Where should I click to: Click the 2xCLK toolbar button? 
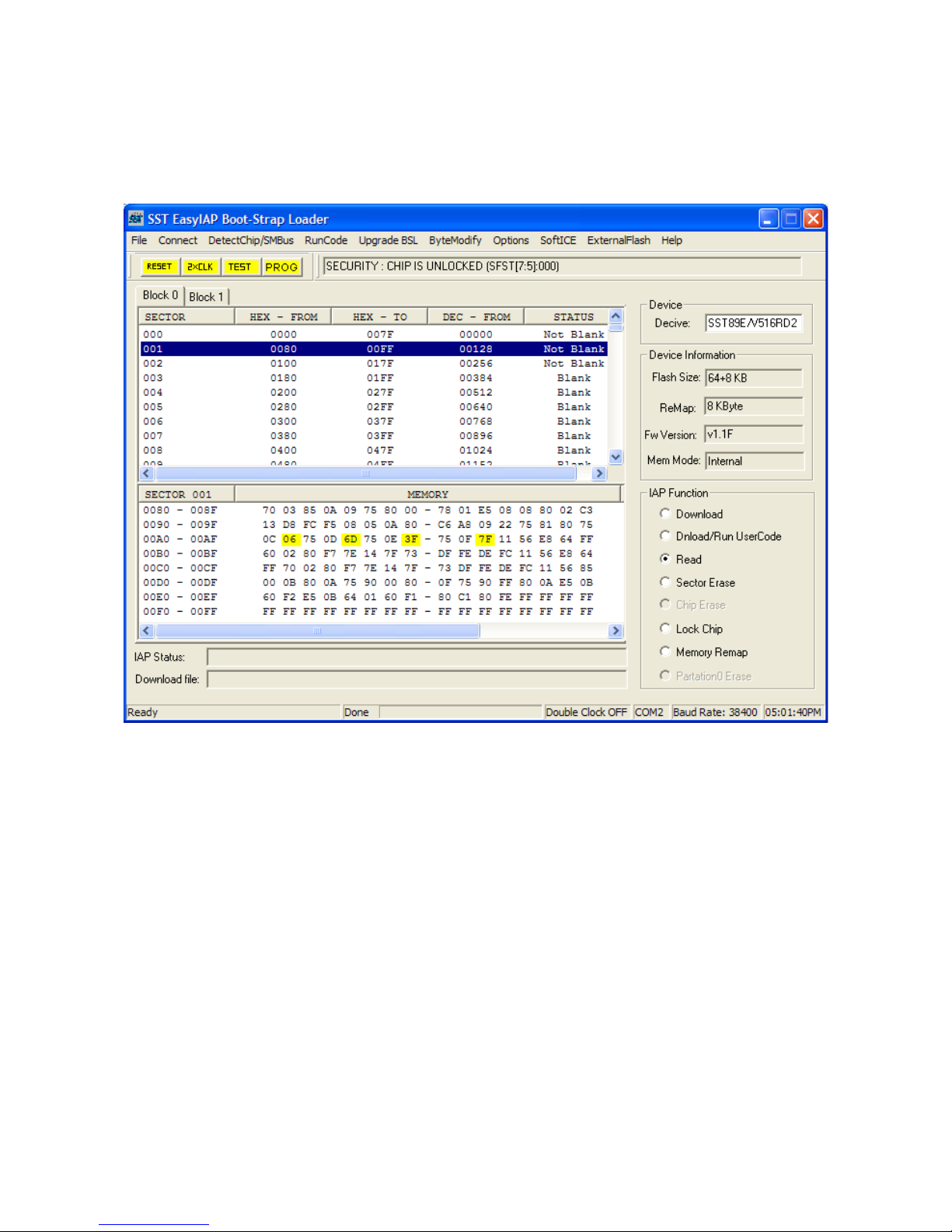click(200, 267)
